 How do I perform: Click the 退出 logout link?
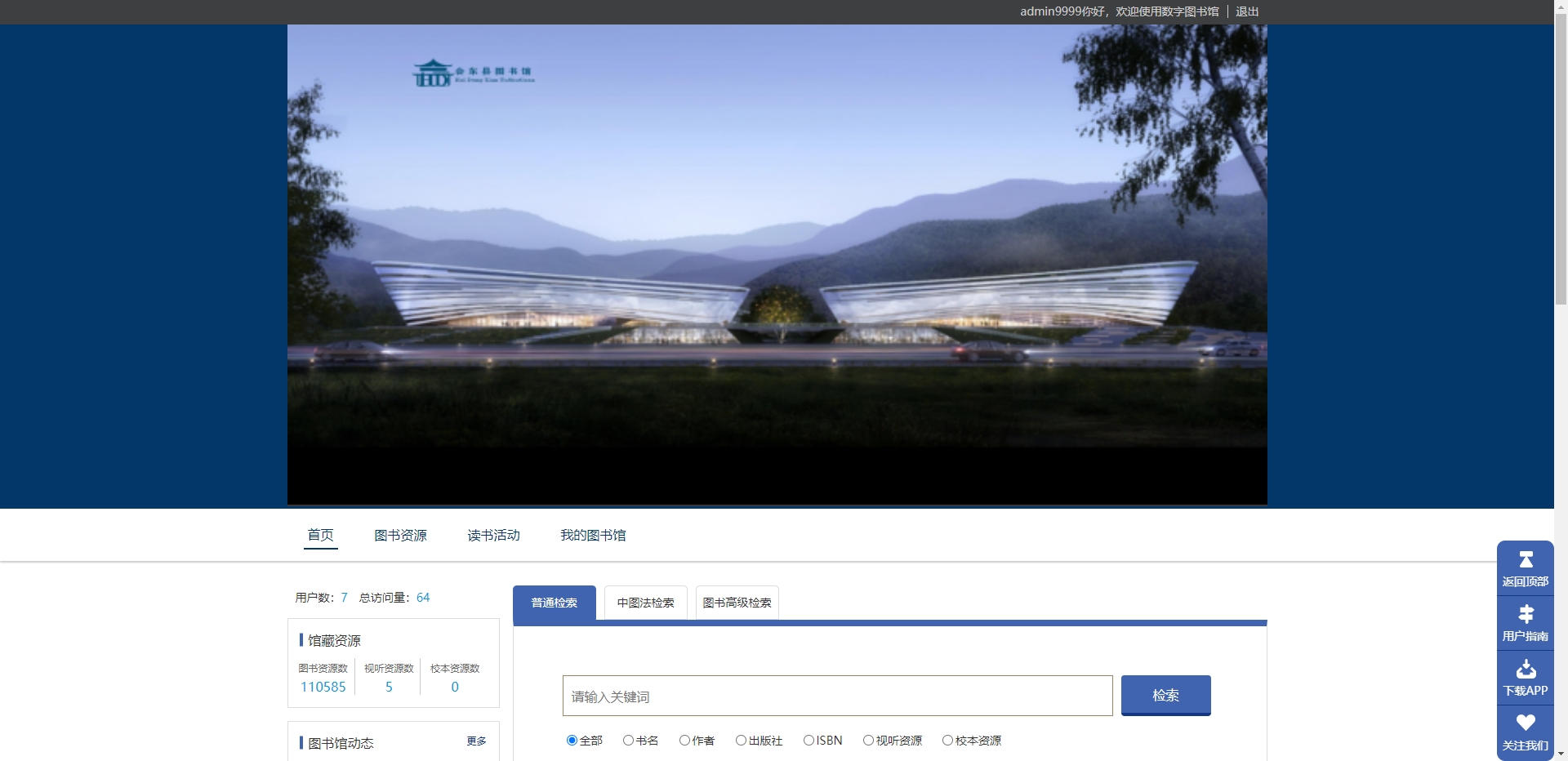click(1246, 11)
